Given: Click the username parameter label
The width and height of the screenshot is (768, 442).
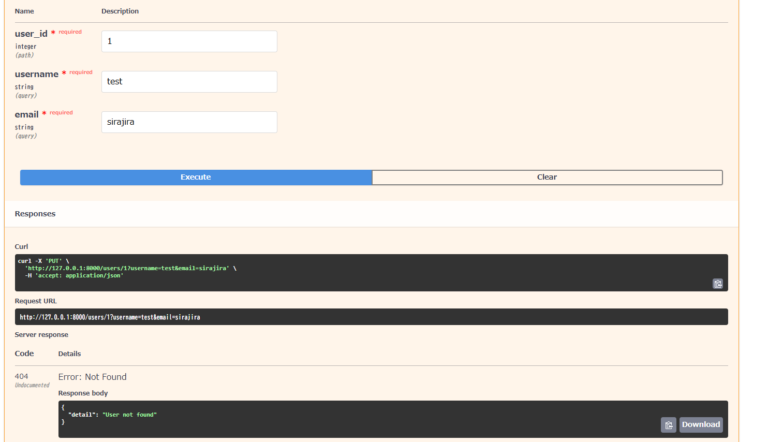Looking at the screenshot, I should point(36,74).
